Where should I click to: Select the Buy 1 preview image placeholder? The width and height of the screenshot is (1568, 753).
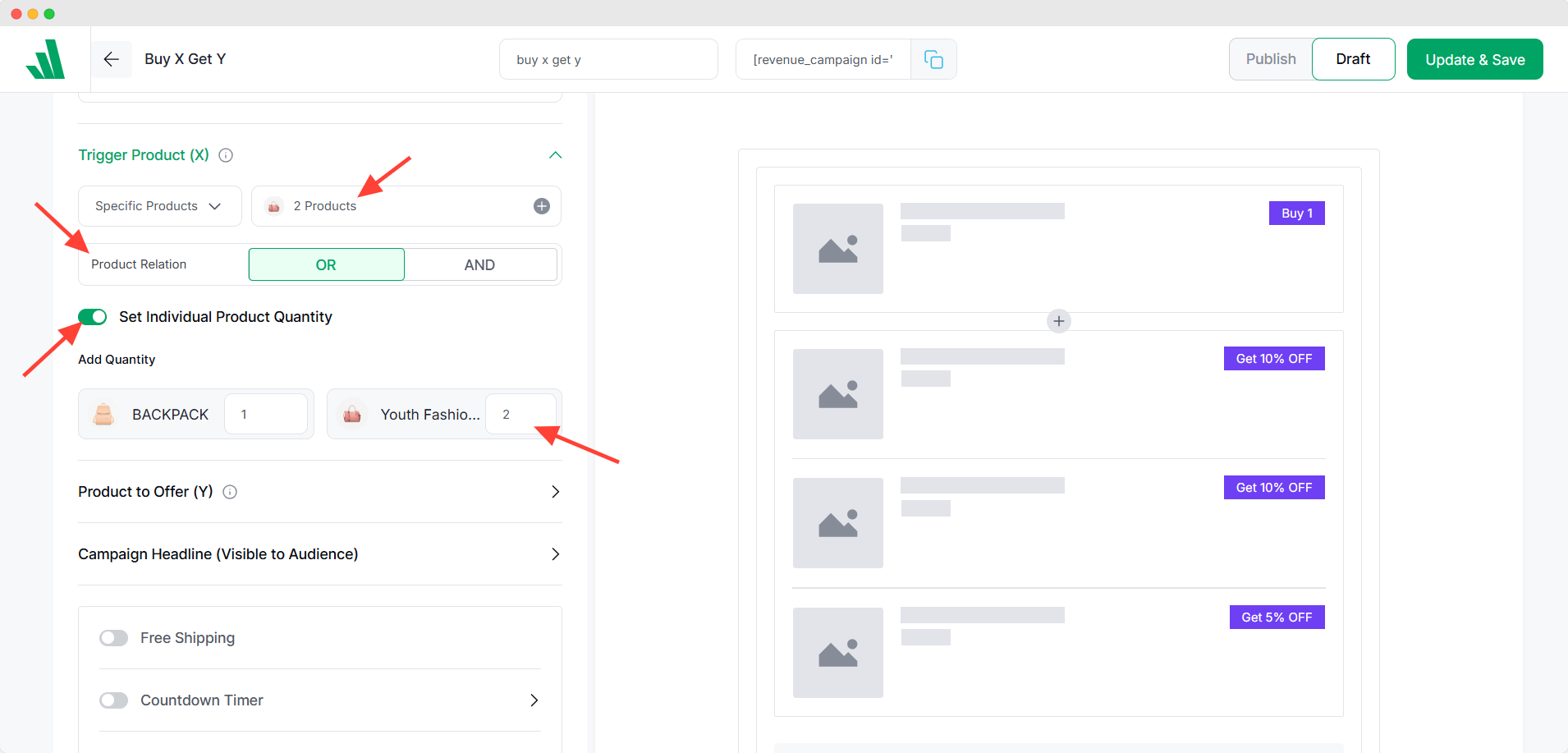[x=838, y=249]
